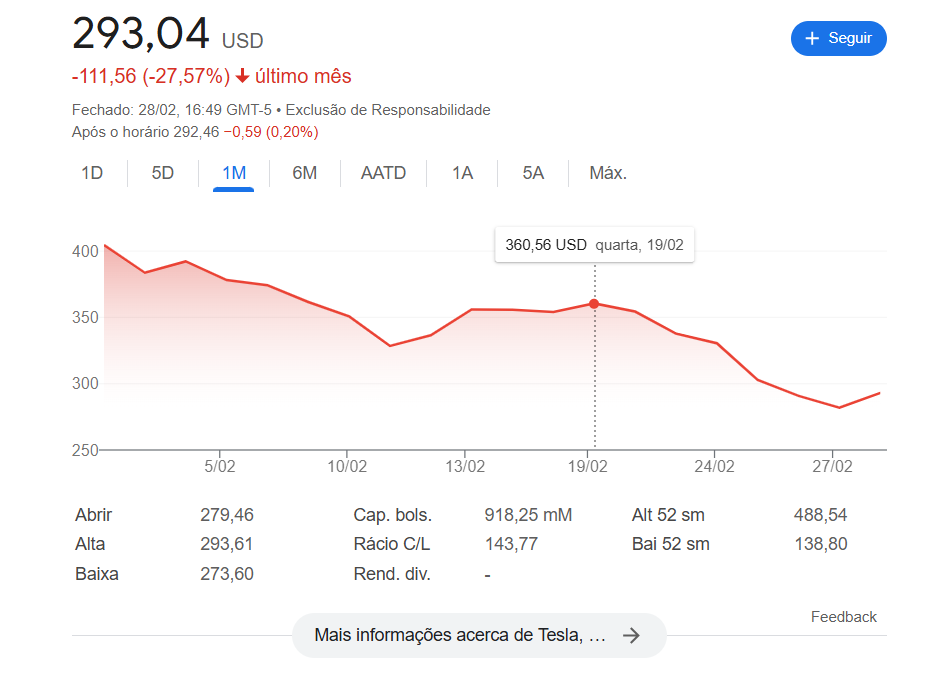Click the Rácio C/L value 143,77
The width and height of the screenshot is (945, 675).
point(511,544)
